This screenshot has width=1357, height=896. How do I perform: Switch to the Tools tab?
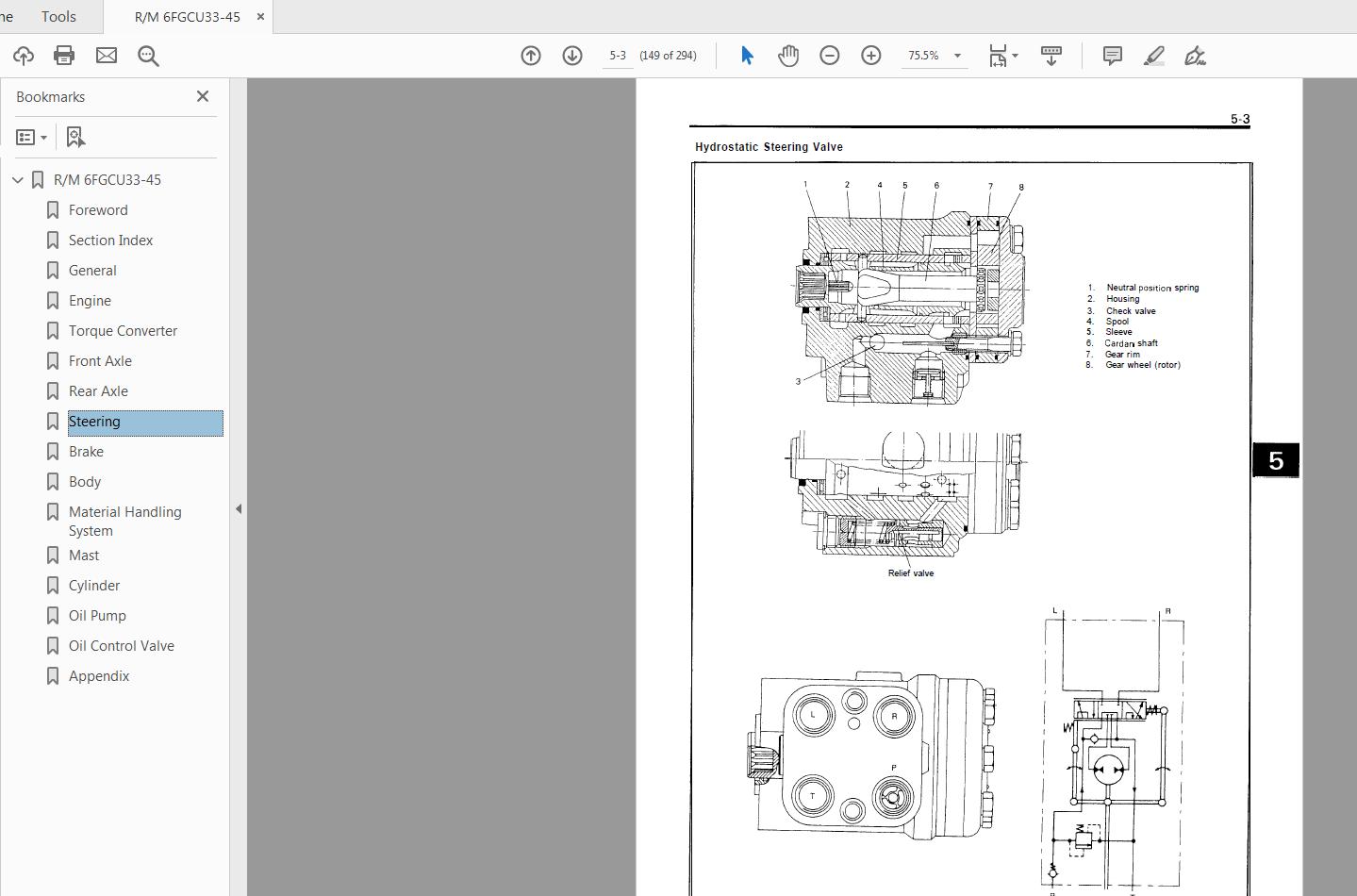[58, 16]
